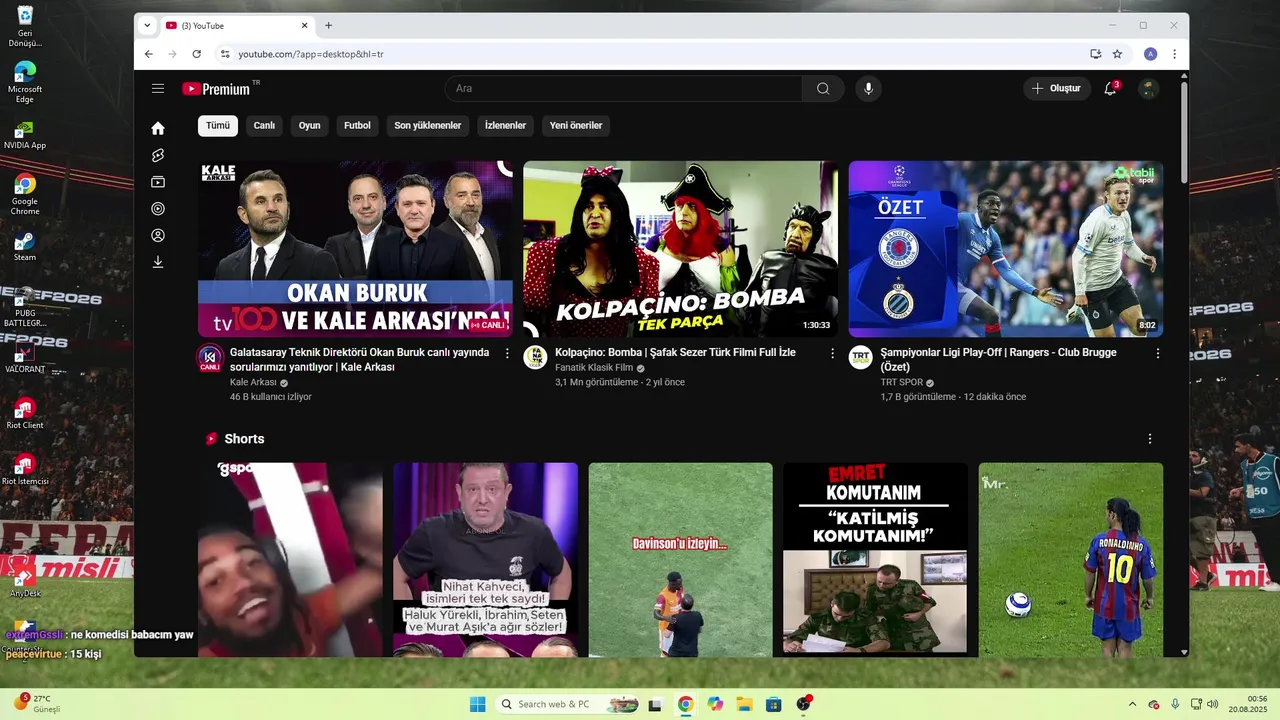1280x720 pixels.
Task: Open the YouTube hamburger guide menu
Action: pyautogui.click(x=158, y=89)
